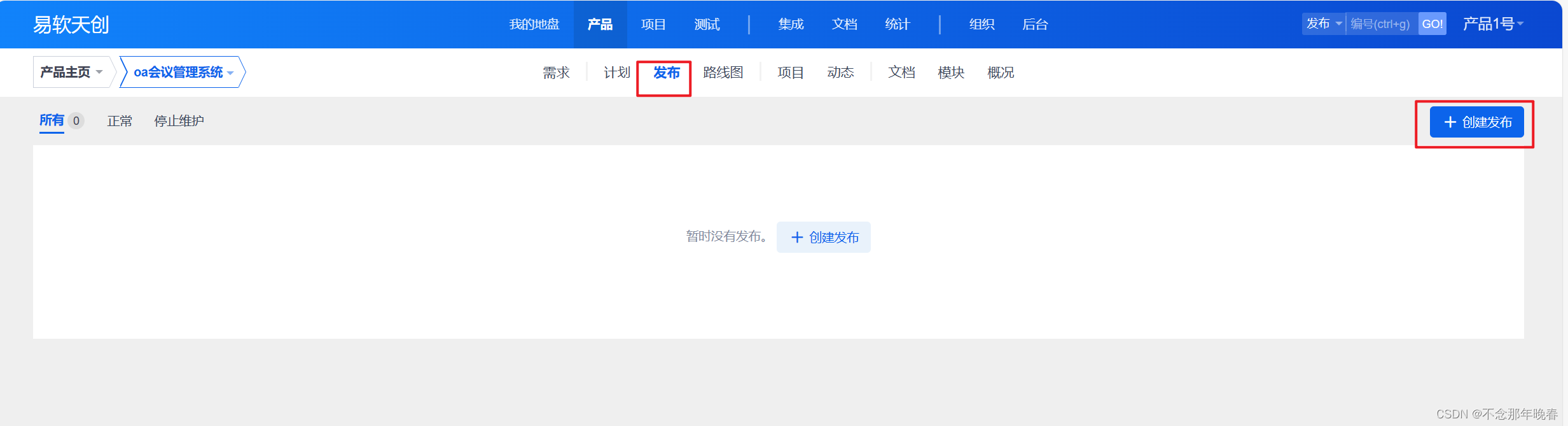Expand the 产品主页 dropdown
The width and height of the screenshot is (1568, 426).
(71, 72)
